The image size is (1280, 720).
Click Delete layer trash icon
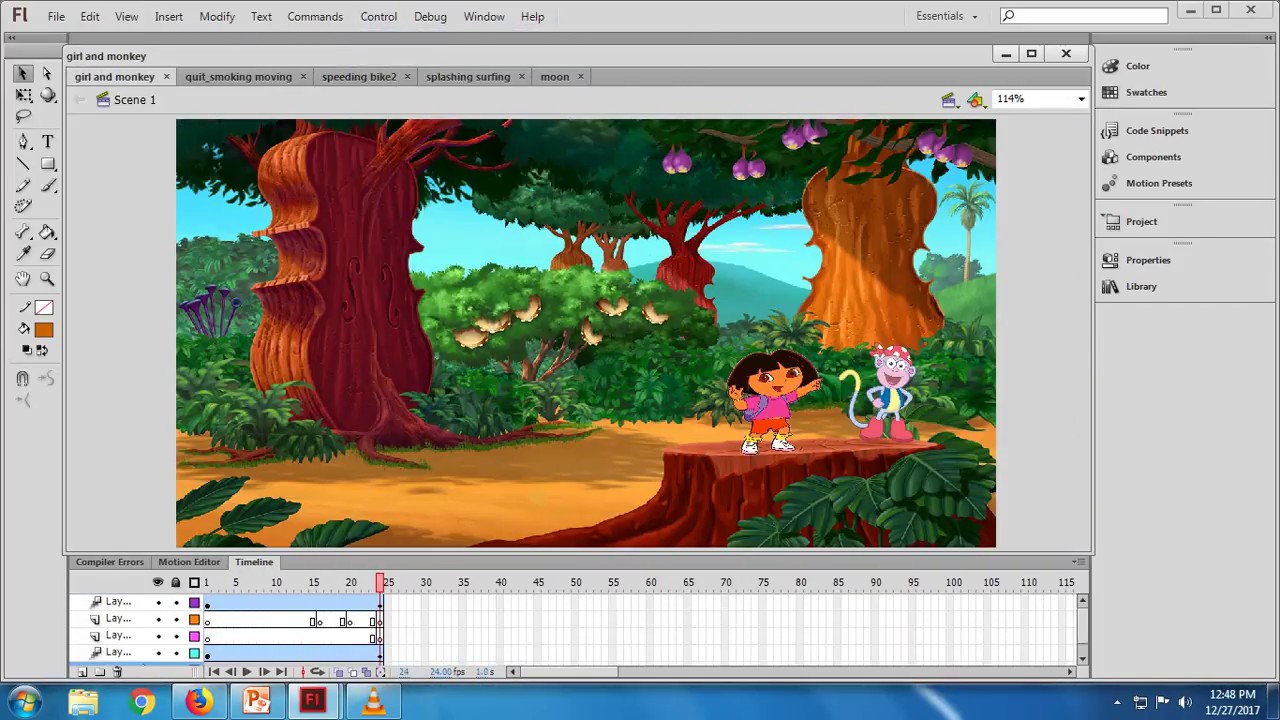tap(117, 672)
